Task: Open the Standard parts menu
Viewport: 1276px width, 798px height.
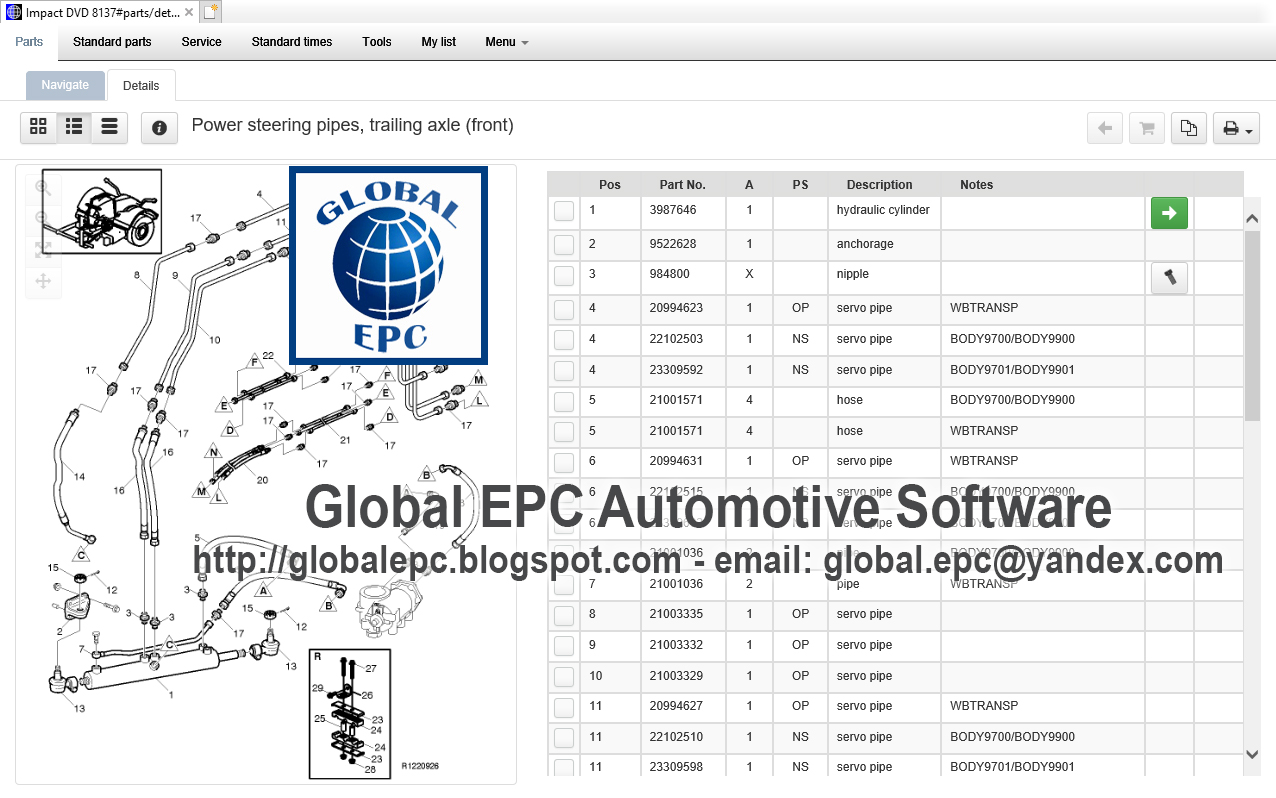Action: 112,42
